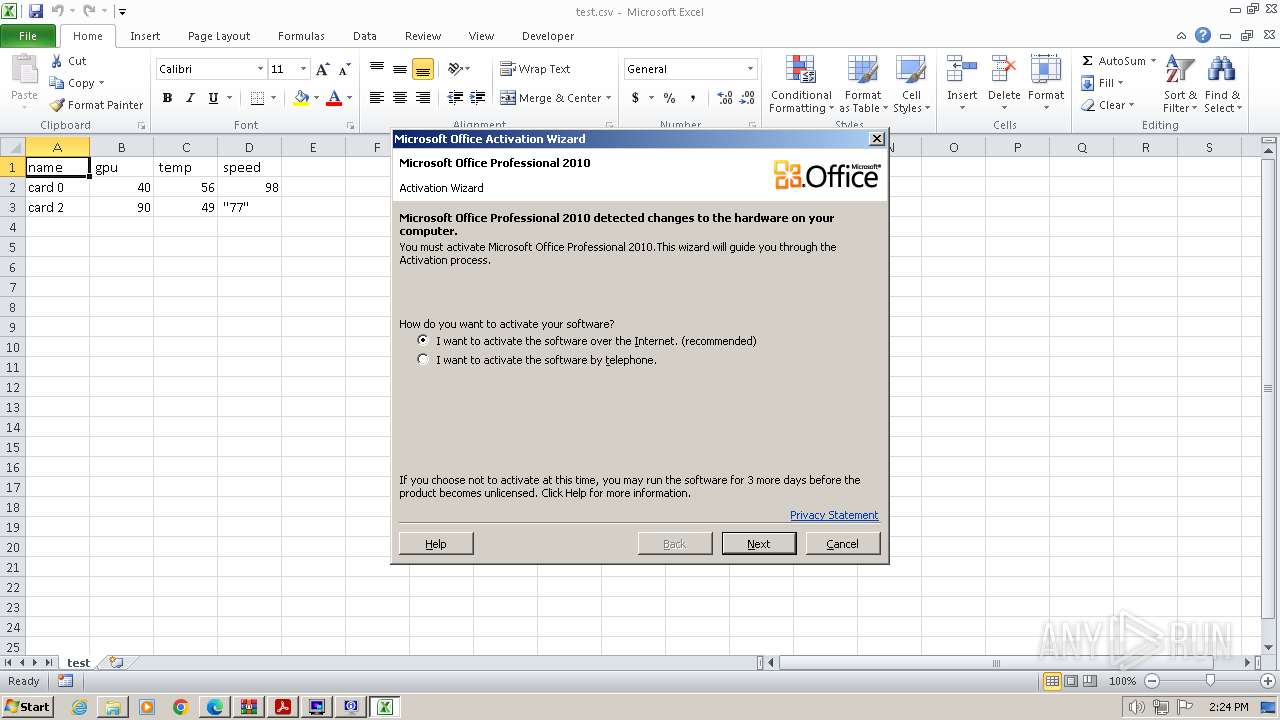Switch to the Page Layout tab
The width and height of the screenshot is (1280, 720).
coord(219,36)
